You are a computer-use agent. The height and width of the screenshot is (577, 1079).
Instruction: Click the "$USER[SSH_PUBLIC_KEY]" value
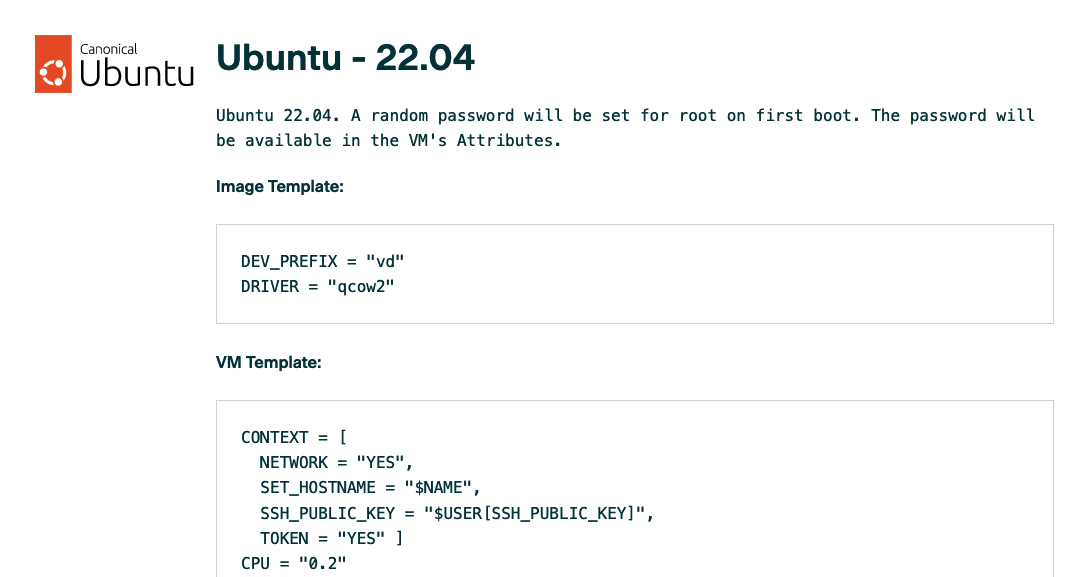click(538, 513)
